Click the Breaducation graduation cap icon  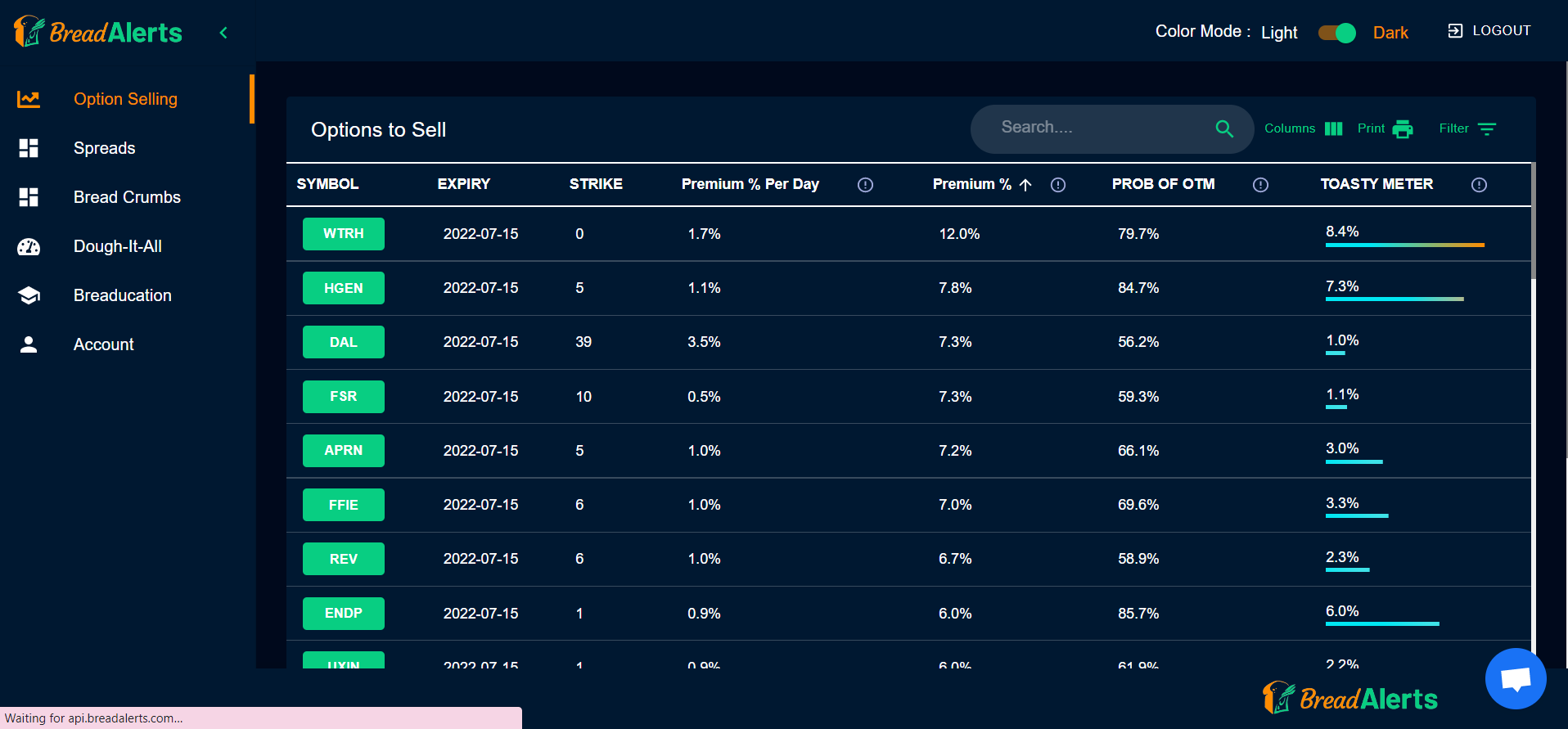point(29,295)
